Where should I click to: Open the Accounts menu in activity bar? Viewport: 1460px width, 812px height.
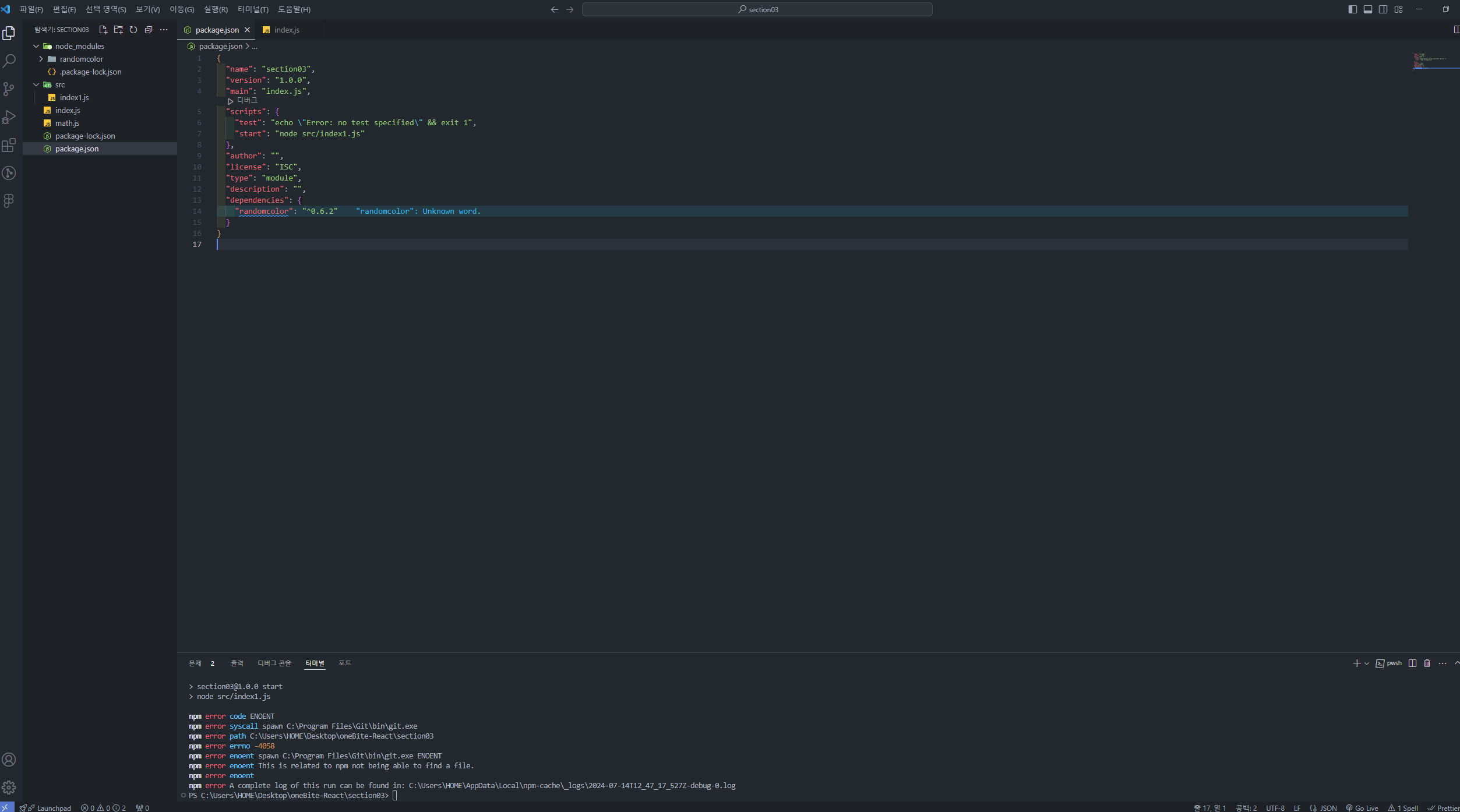point(9,760)
